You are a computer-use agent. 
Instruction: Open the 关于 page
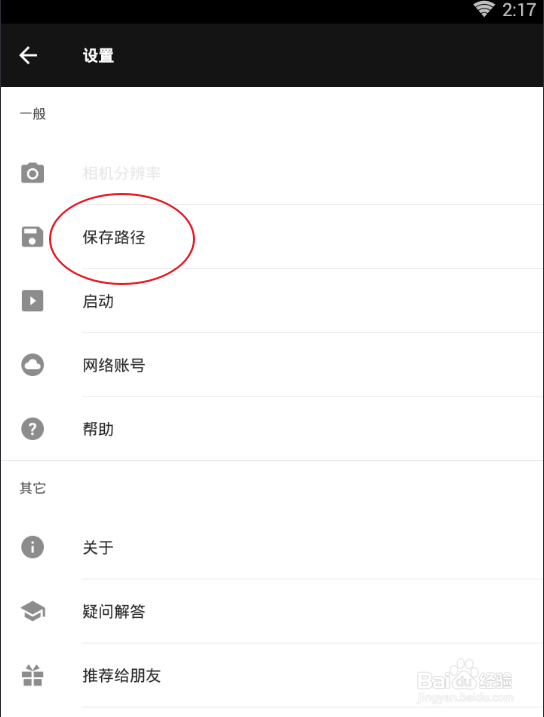272,547
